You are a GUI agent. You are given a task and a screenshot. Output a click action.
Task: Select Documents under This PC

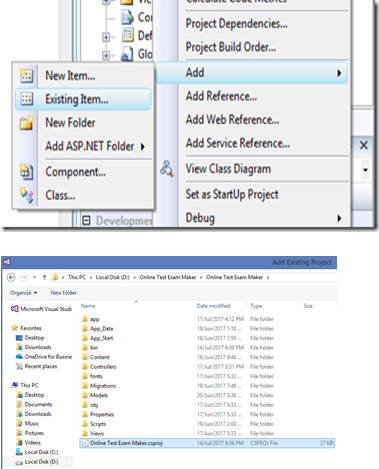(34, 404)
